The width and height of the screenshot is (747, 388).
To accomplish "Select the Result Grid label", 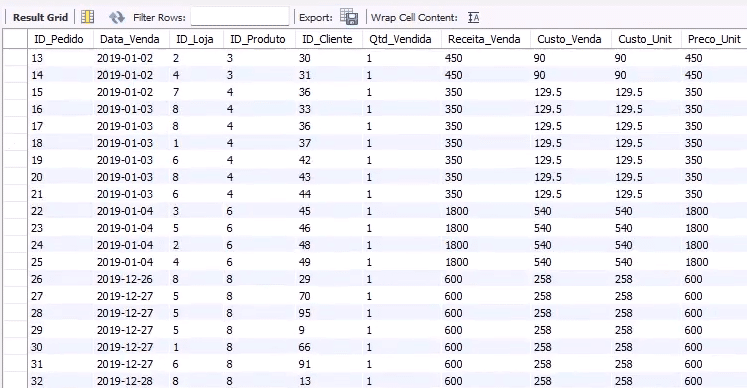I will coord(40,18).
